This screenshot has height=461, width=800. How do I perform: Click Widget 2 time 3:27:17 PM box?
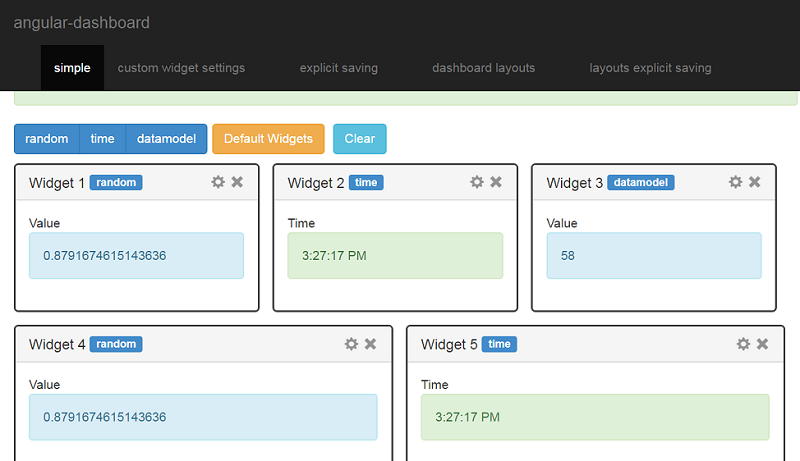(x=395, y=255)
